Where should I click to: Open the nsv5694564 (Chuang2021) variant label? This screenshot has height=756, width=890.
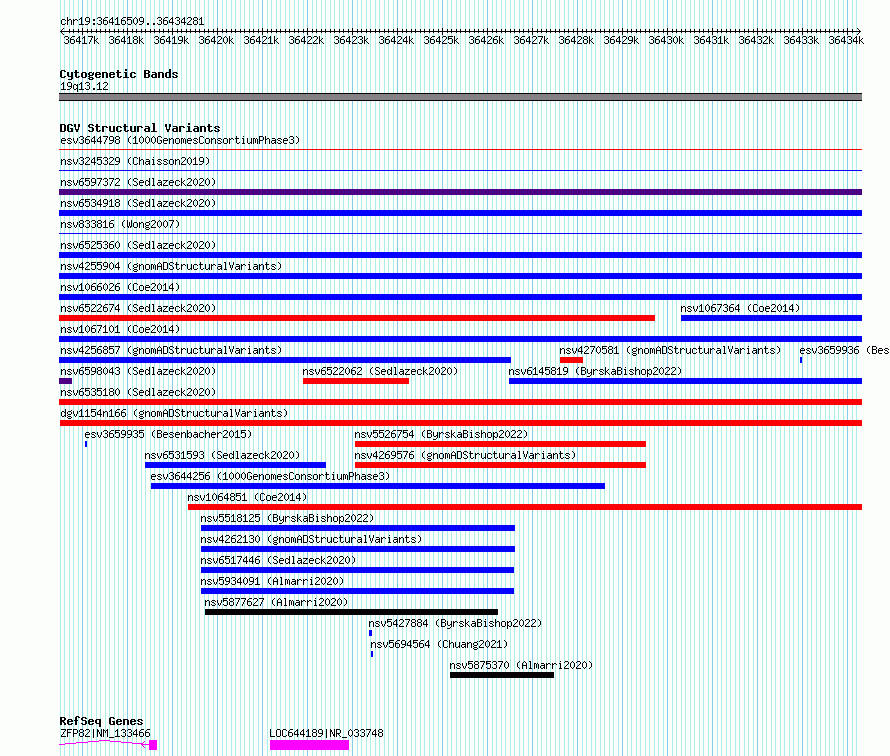tap(439, 644)
